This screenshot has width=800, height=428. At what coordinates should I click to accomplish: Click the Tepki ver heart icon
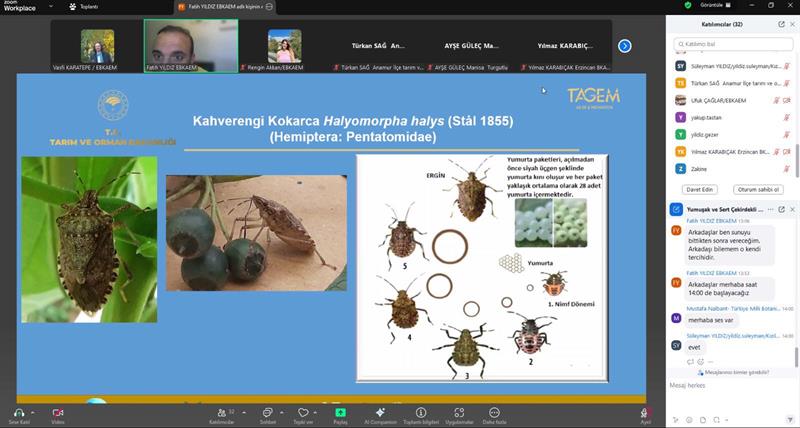tap(303, 411)
